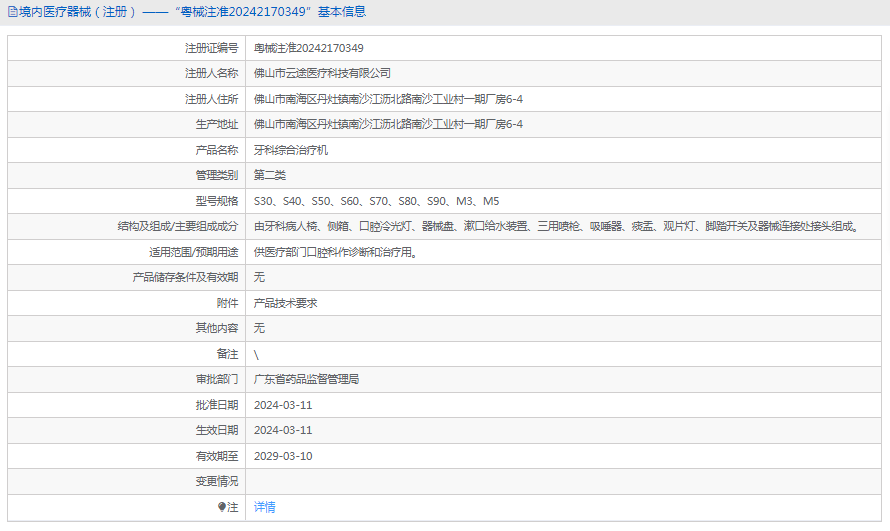This screenshot has width=890, height=531.
Task: Click the lightbulb icon next to 注
Action: click(x=222, y=507)
